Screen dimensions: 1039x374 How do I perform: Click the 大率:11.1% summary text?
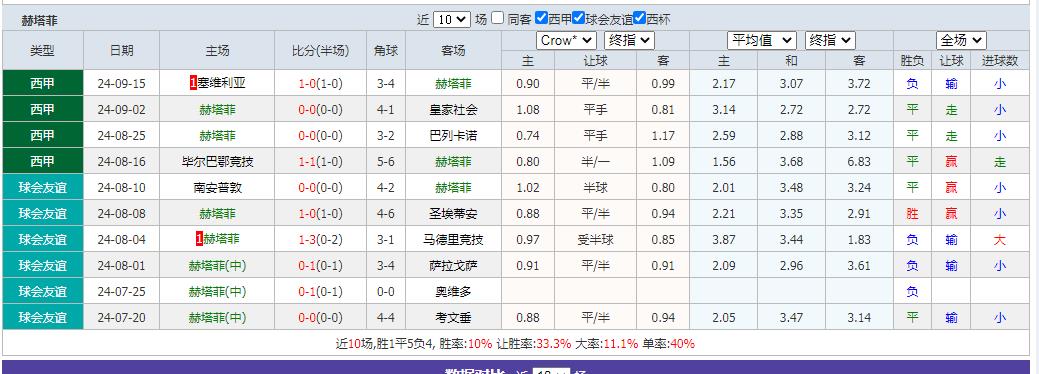[x=606, y=343]
